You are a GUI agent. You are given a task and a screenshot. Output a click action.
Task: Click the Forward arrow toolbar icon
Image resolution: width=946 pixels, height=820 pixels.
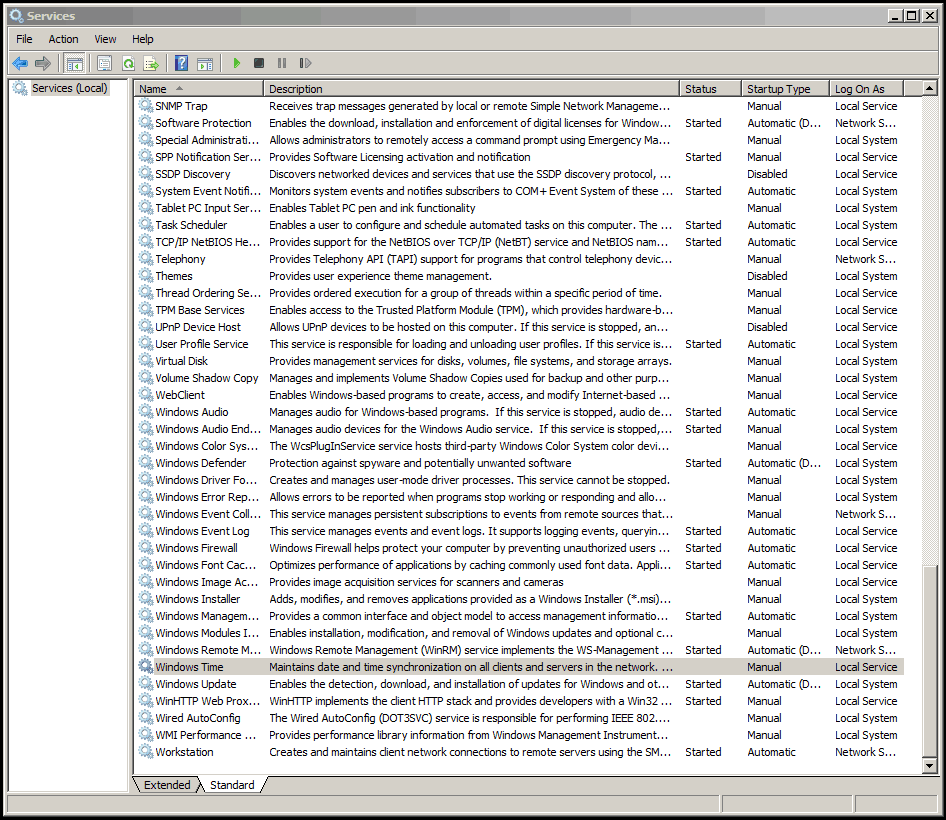[x=43, y=63]
